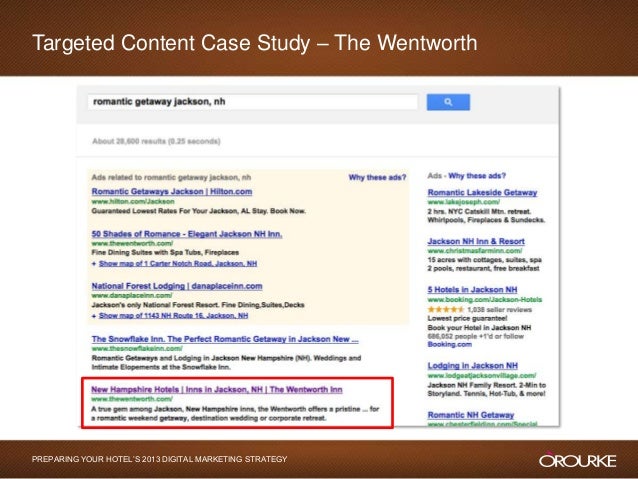Image resolution: width=638 pixels, height=479 pixels.
Task: Click star rating for booking.com ad
Action: (x=446, y=310)
